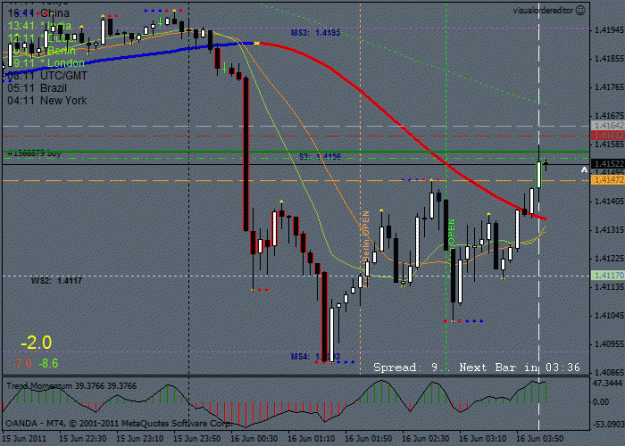
Task: Click the 16 Jun 00:30 time axis label
Action: (254, 439)
